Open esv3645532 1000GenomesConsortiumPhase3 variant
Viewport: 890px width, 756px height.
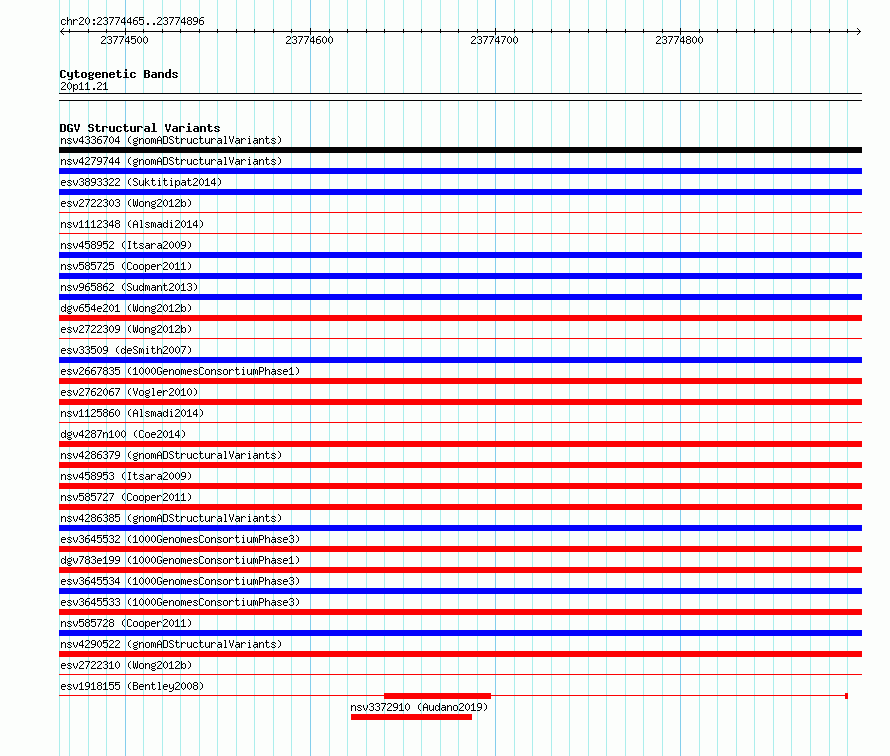point(180,539)
